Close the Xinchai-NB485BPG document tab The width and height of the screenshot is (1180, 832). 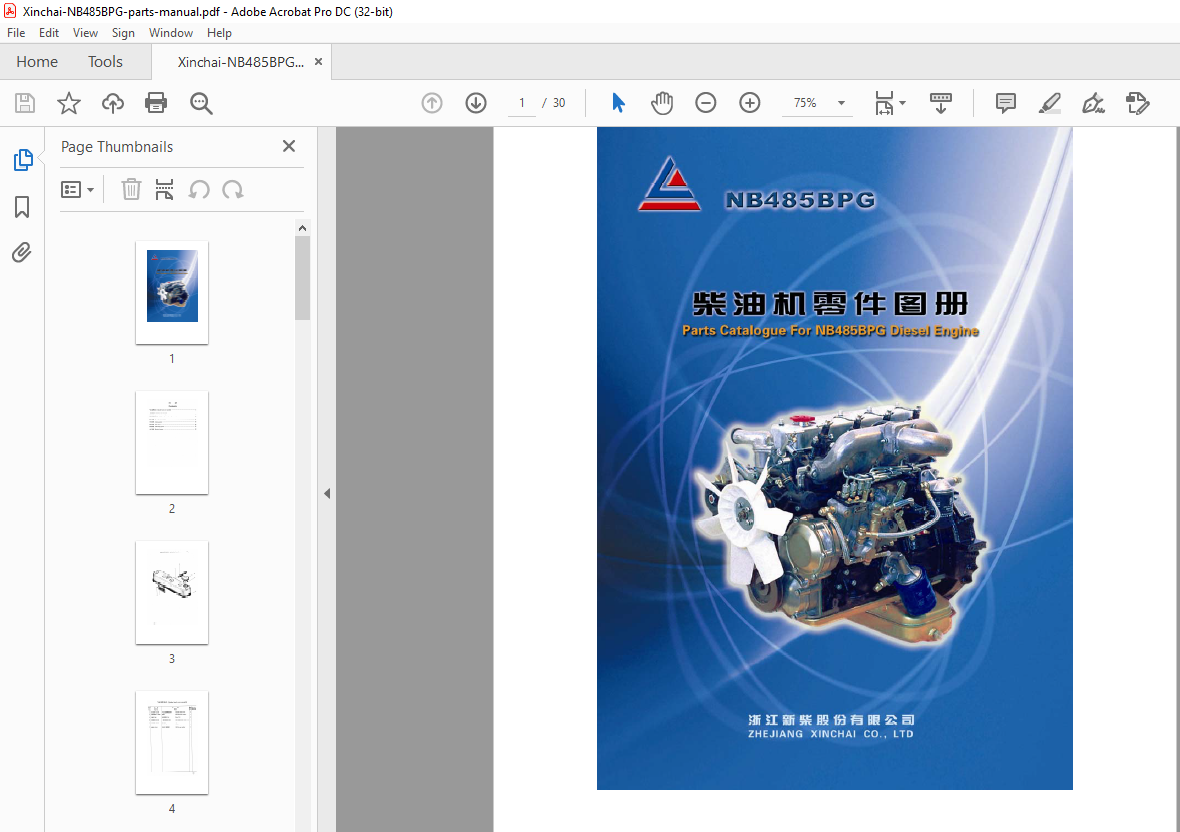(x=318, y=62)
